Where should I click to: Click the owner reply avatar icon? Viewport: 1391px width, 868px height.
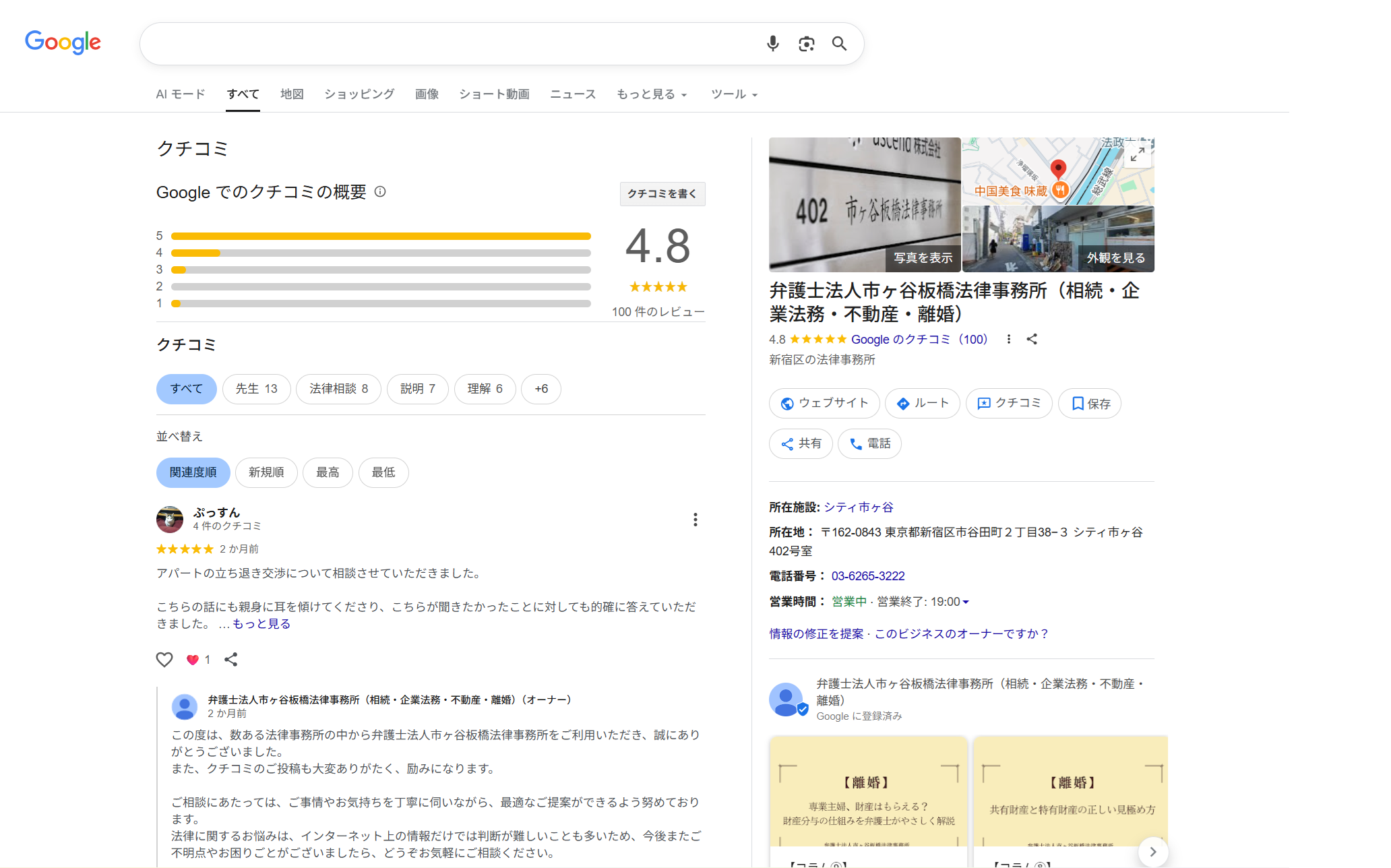pos(185,706)
